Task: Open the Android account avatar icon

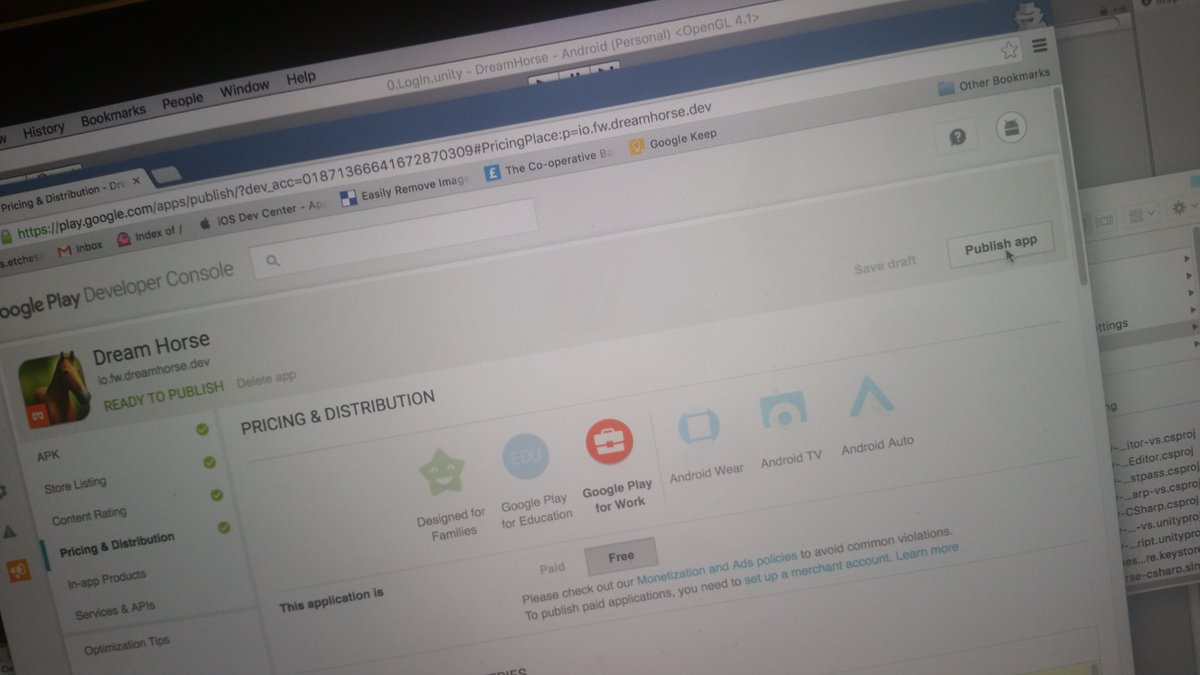Action: click(x=1011, y=128)
